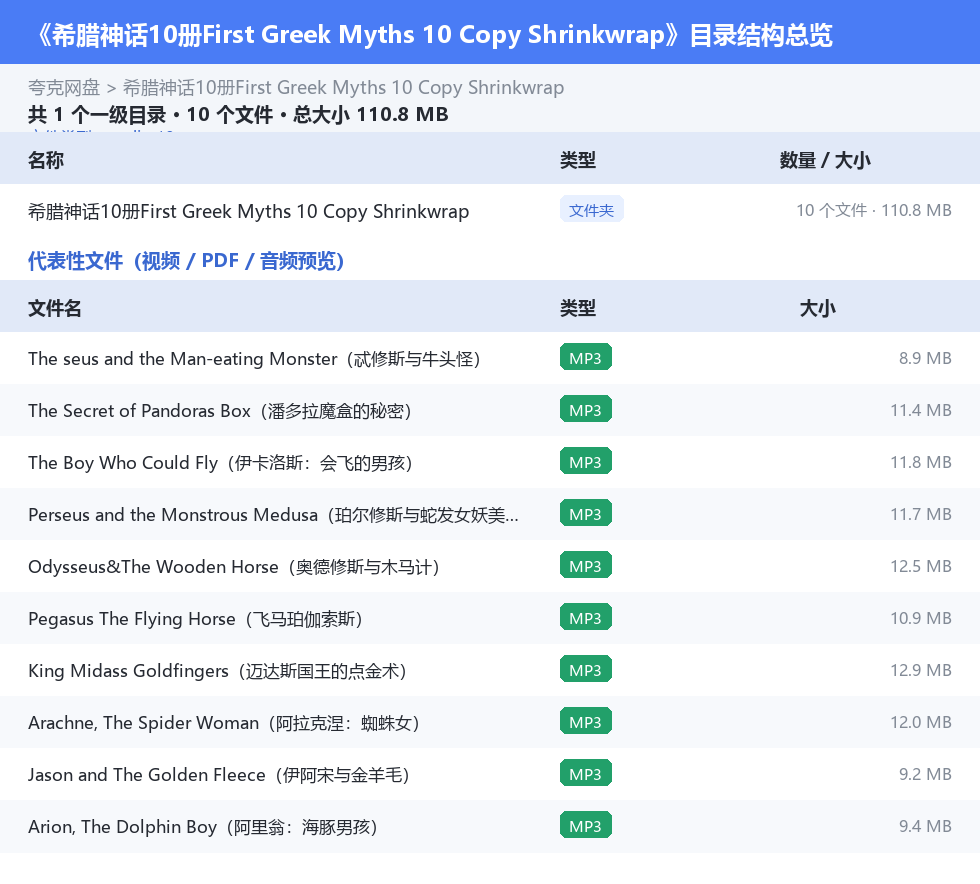Click the 文件夹 type badge

pos(591,210)
